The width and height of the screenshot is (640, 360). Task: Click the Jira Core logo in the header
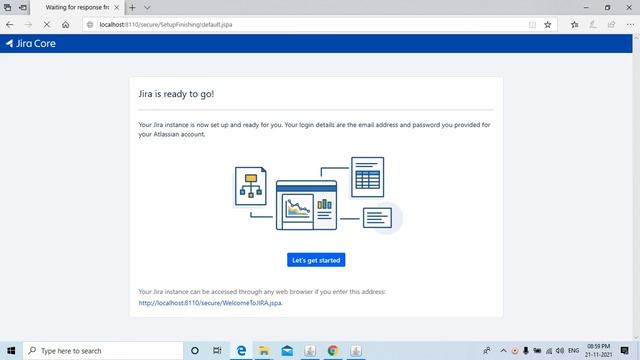click(x=31, y=44)
